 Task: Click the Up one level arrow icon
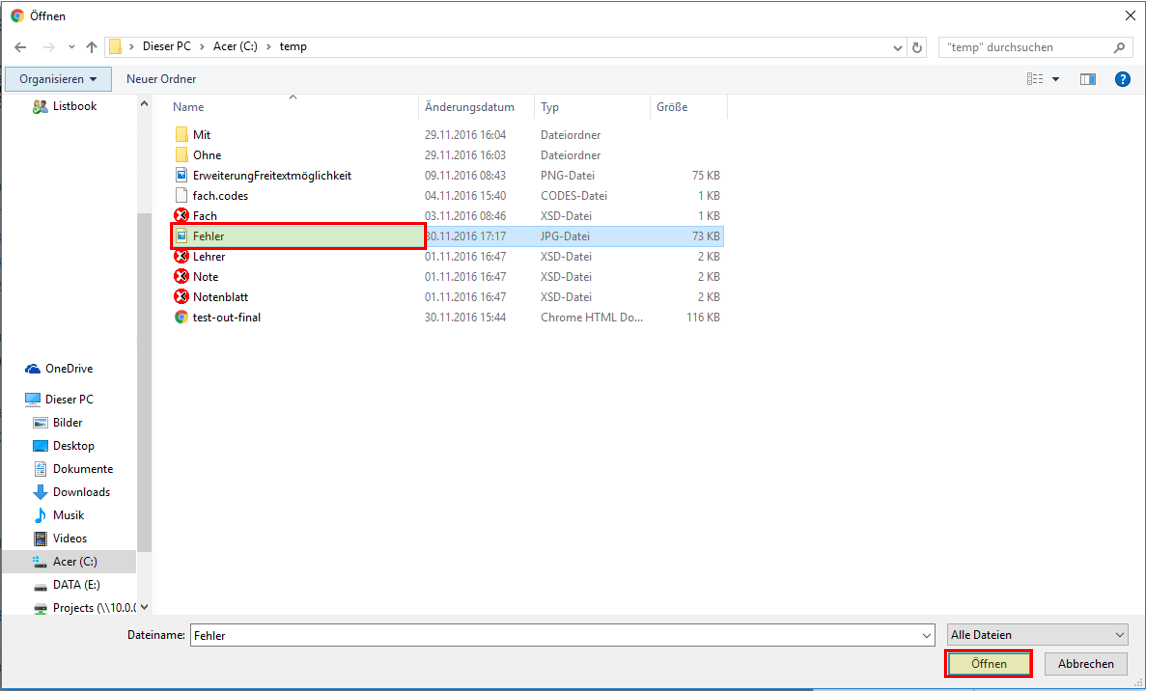click(x=92, y=47)
